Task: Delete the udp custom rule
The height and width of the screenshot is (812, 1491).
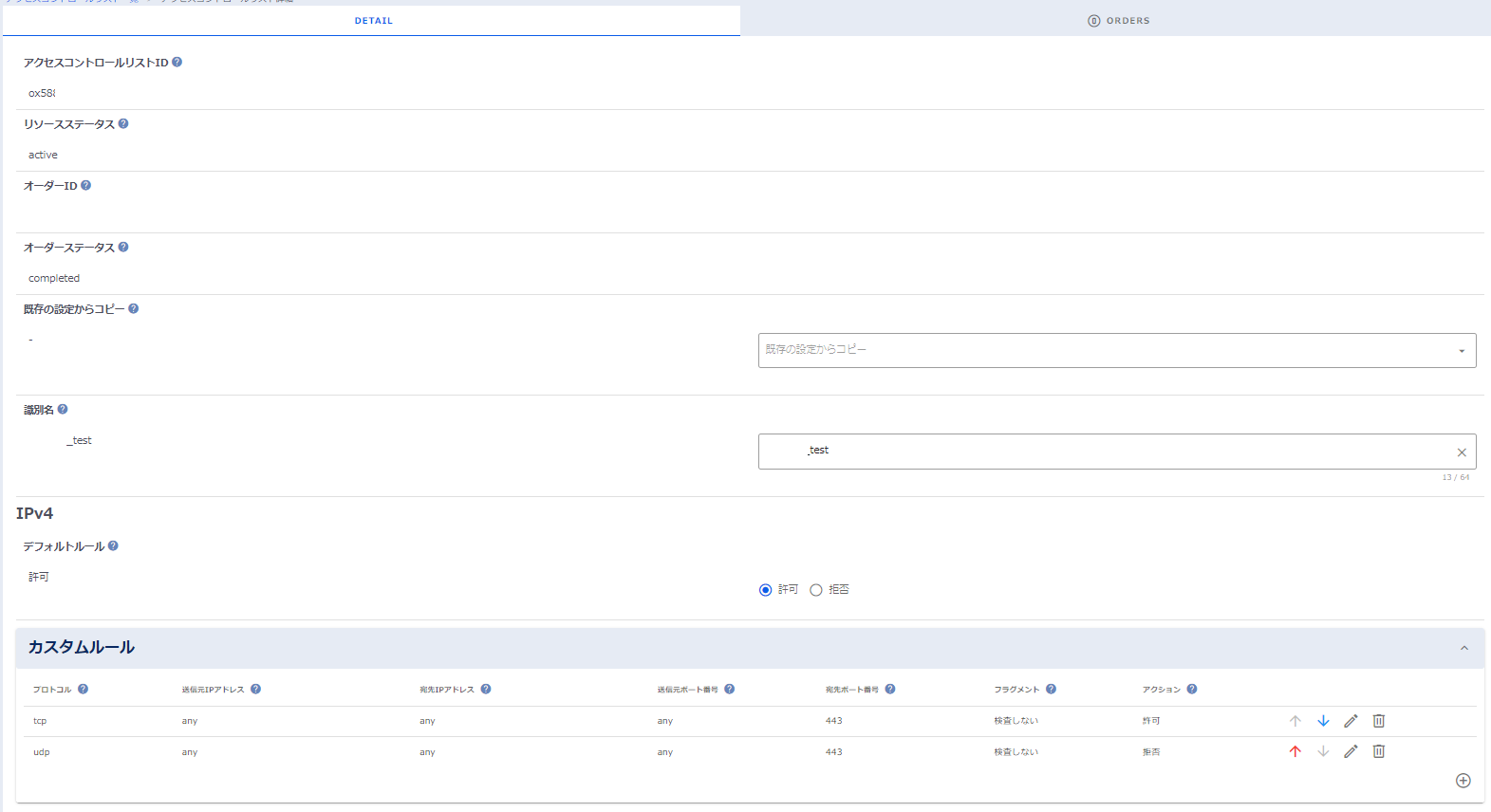Action: (x=1379, y=751)
